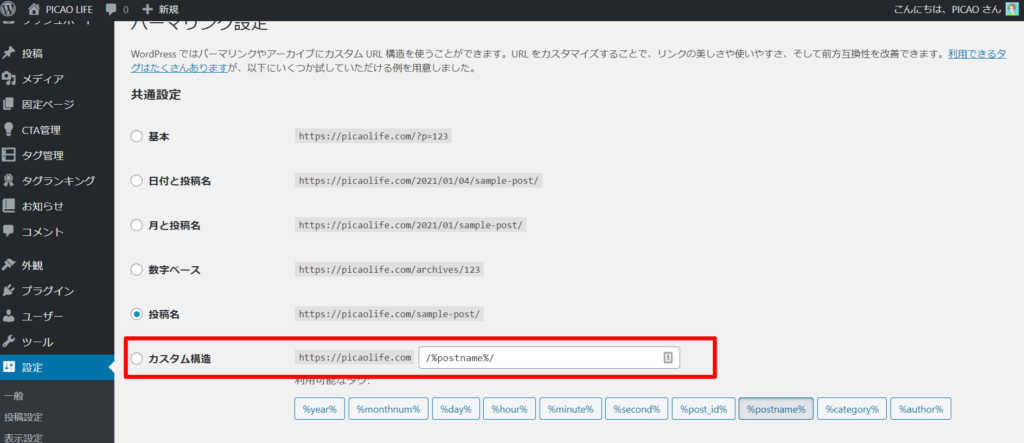This screenshot has height=443, width=1024.
Task: Click the https://picaolife.com/sample-post/ example URL
Action: (389, 314)
